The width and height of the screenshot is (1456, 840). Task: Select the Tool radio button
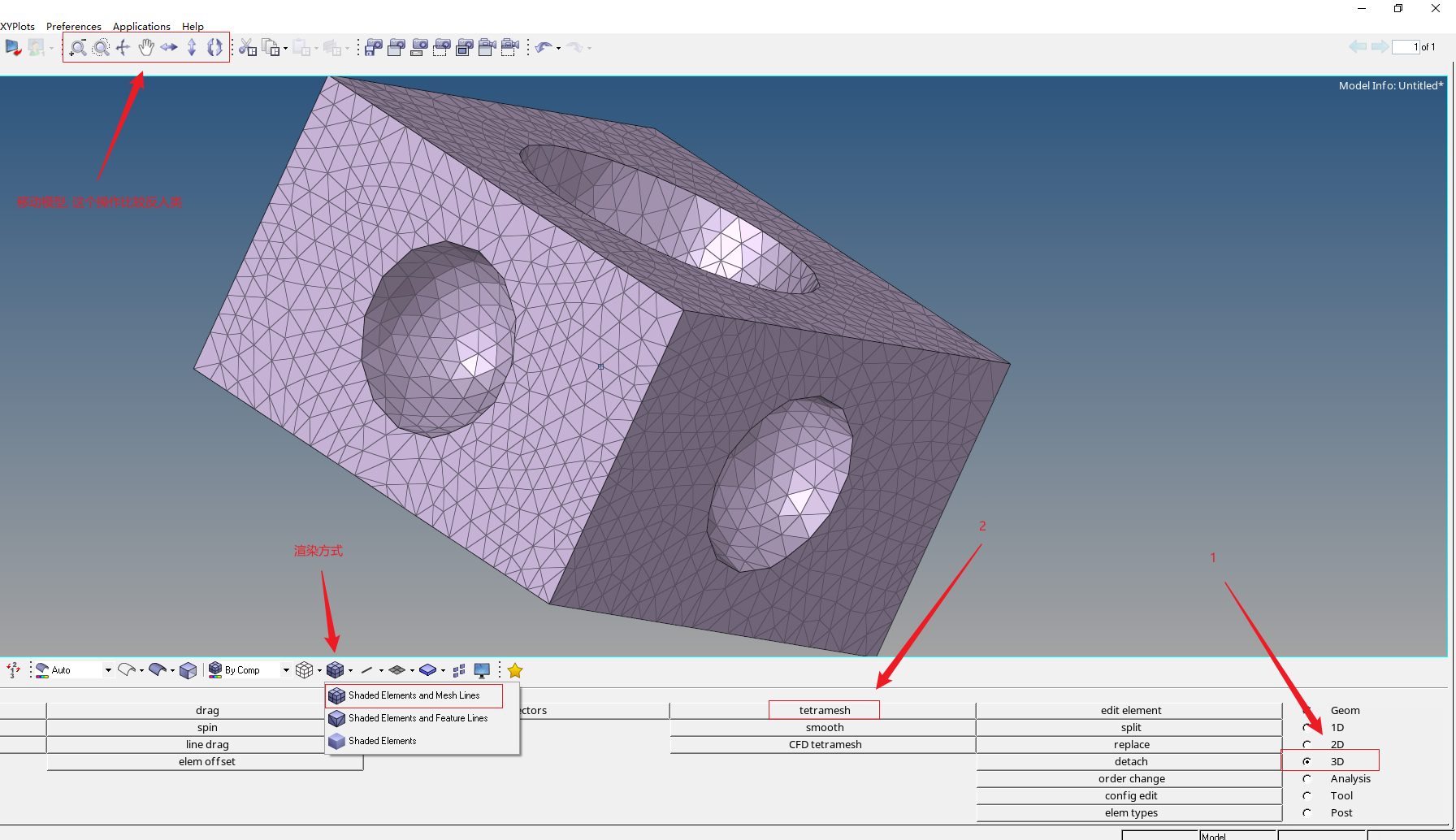point(1306,795)
